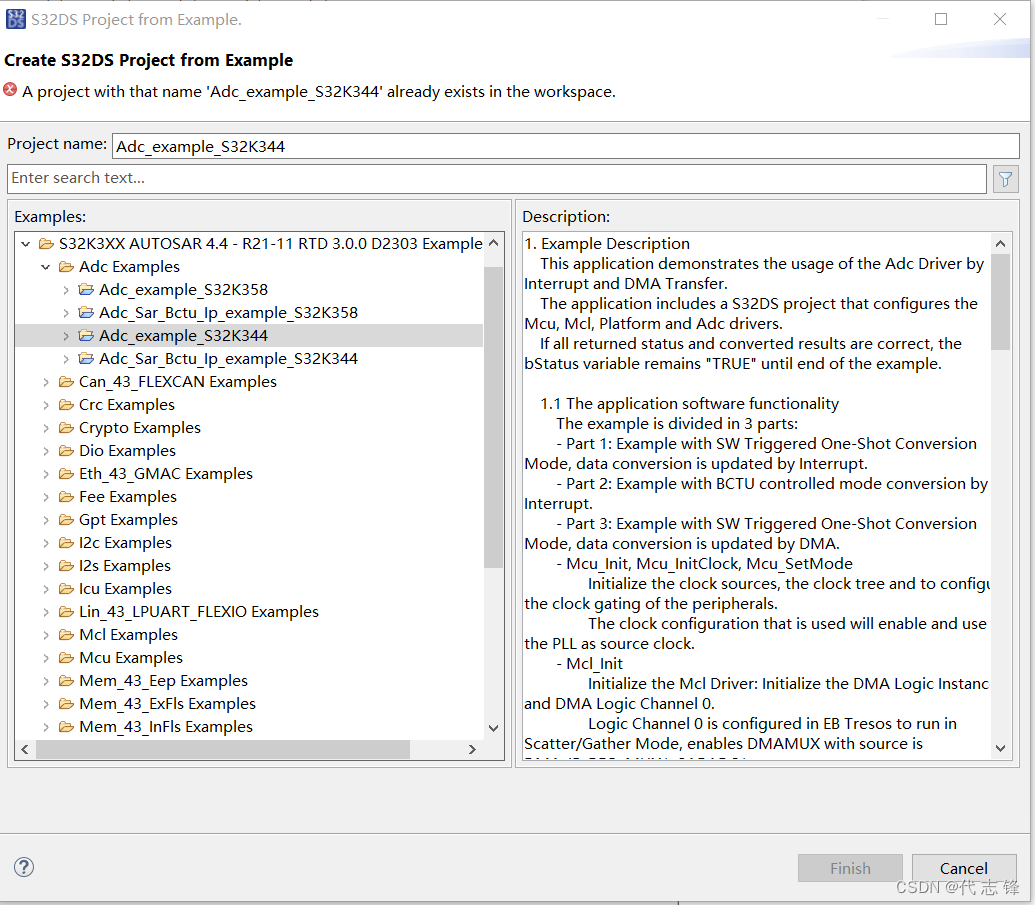Close the dialog with the X button

(1000, 19)
